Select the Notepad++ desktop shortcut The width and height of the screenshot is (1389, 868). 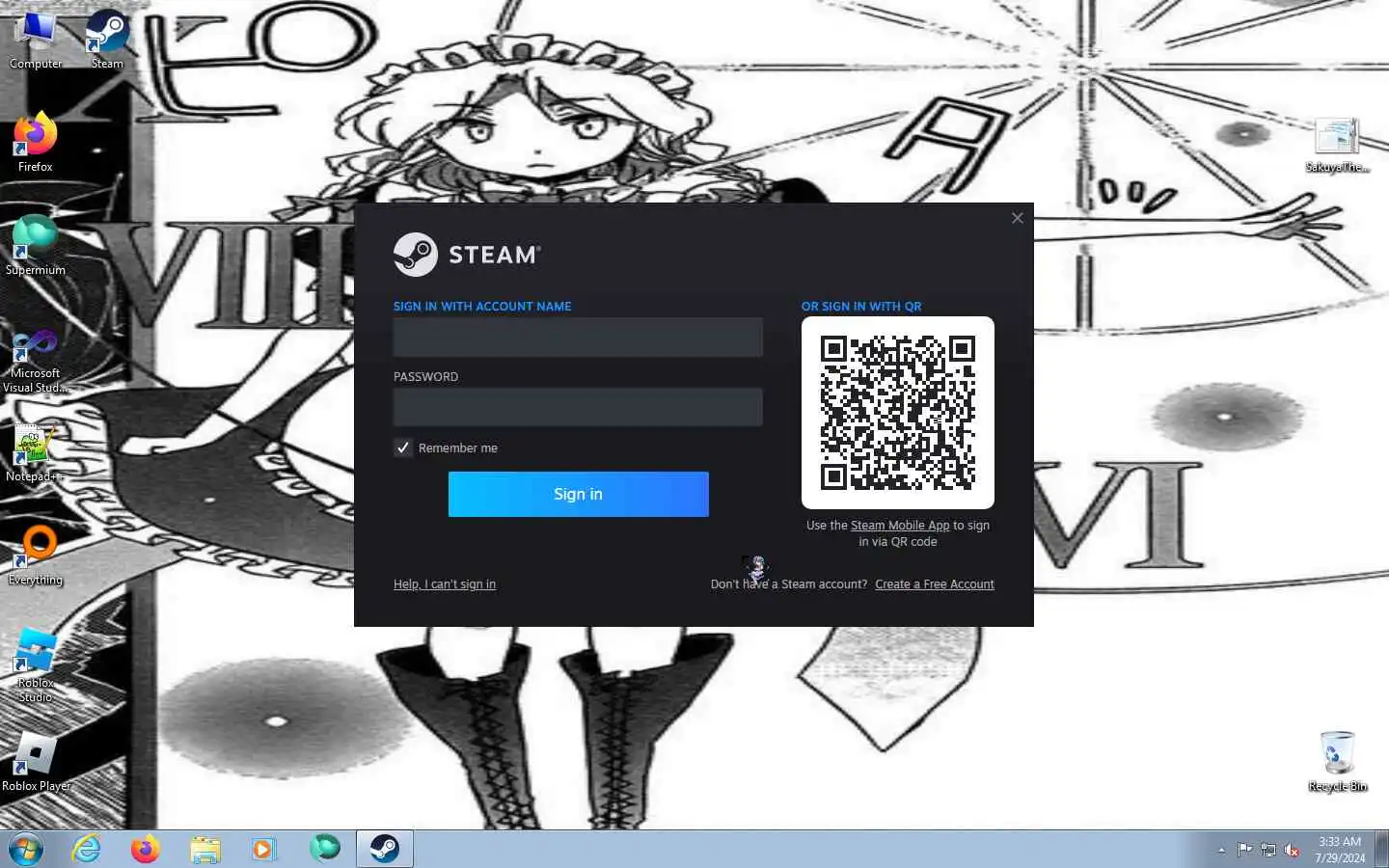point(36,453)
